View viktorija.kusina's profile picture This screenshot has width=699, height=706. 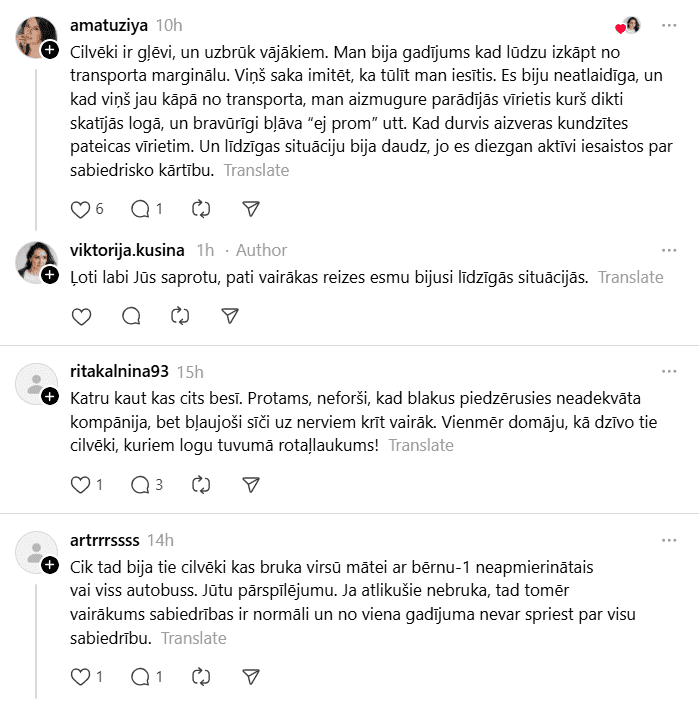point(35,260)
